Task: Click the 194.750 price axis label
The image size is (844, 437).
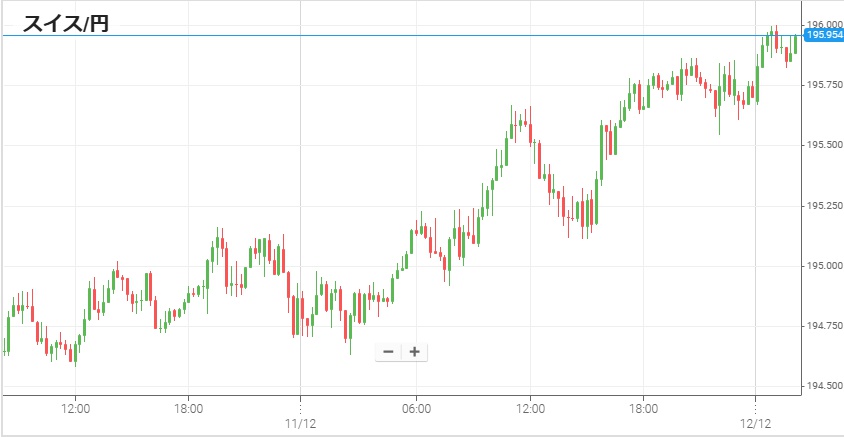Action: [824, 326]
